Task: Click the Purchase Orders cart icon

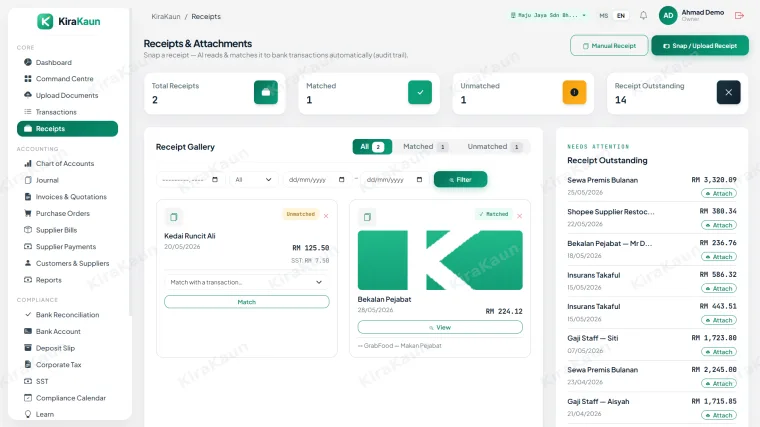Action: 28,213
